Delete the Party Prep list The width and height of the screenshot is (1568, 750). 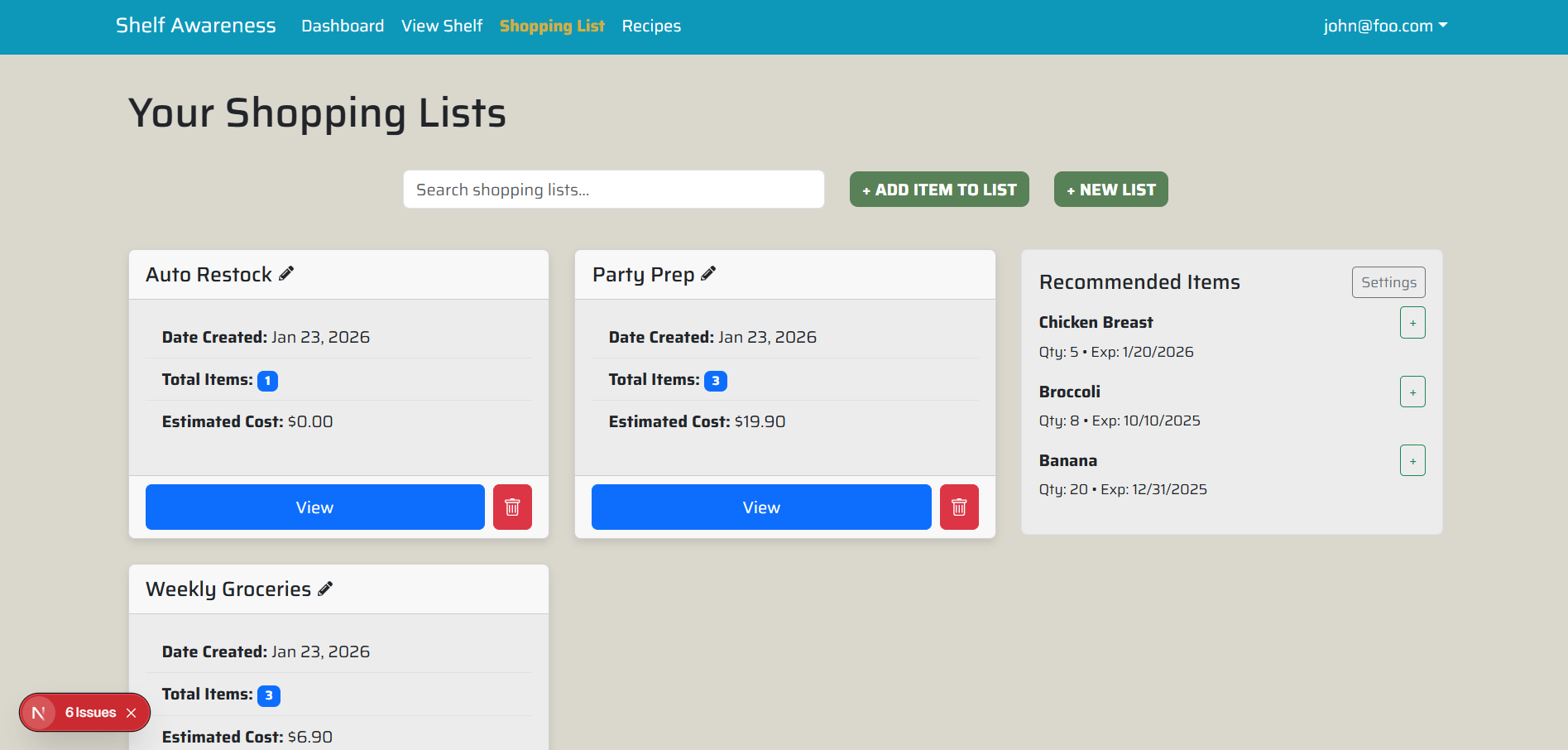tap(959, 507)
